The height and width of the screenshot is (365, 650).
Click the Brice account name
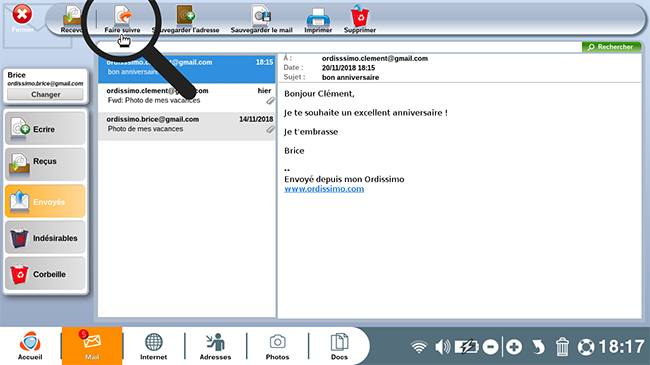click(x=17, y=75)
